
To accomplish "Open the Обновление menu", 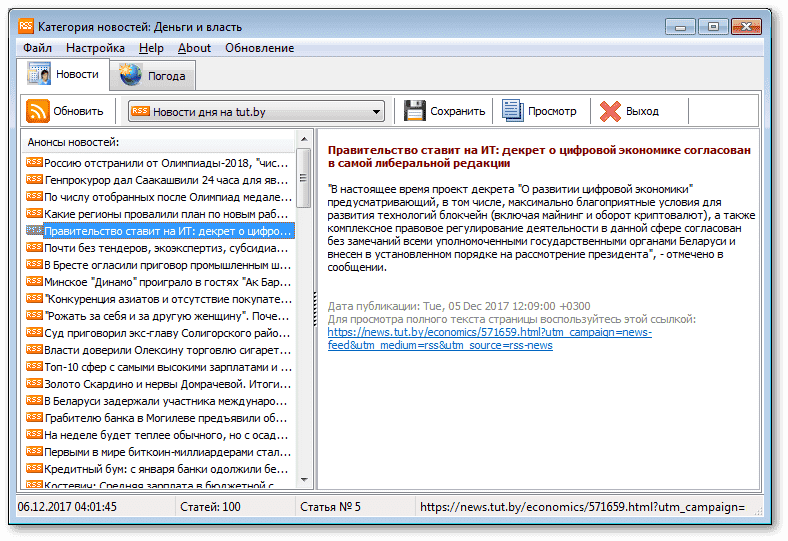I will (x=259, y=48).
